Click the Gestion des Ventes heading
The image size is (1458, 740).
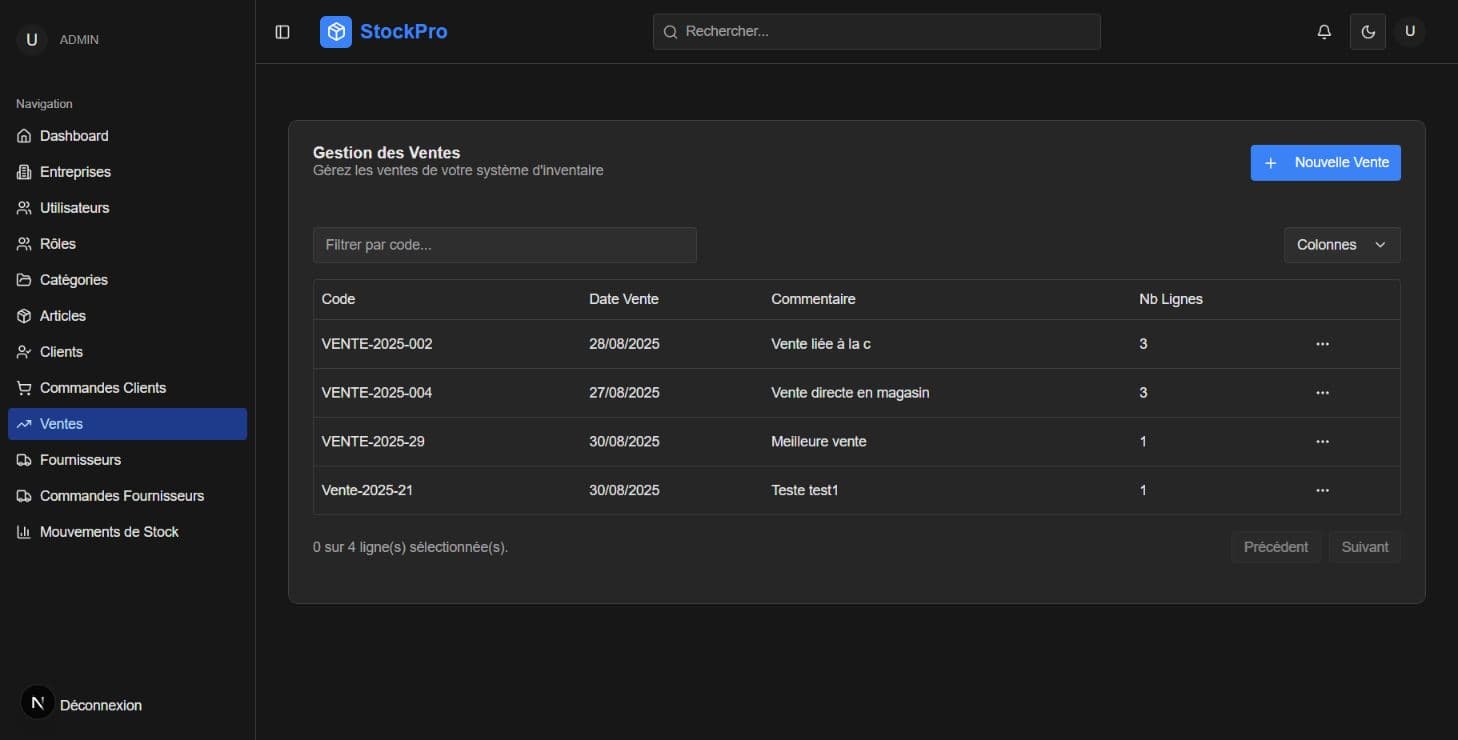point(387,153)
